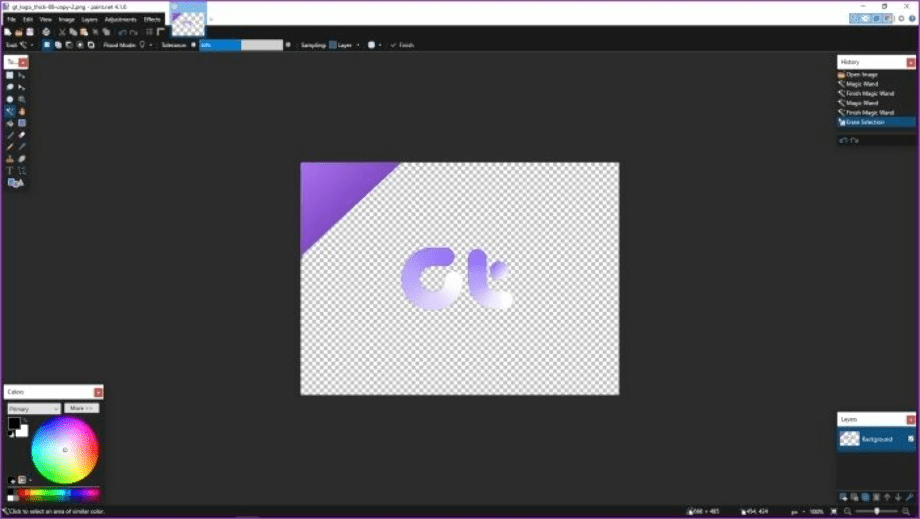Toggle pixel grid in toolbar

pos(149,32)
